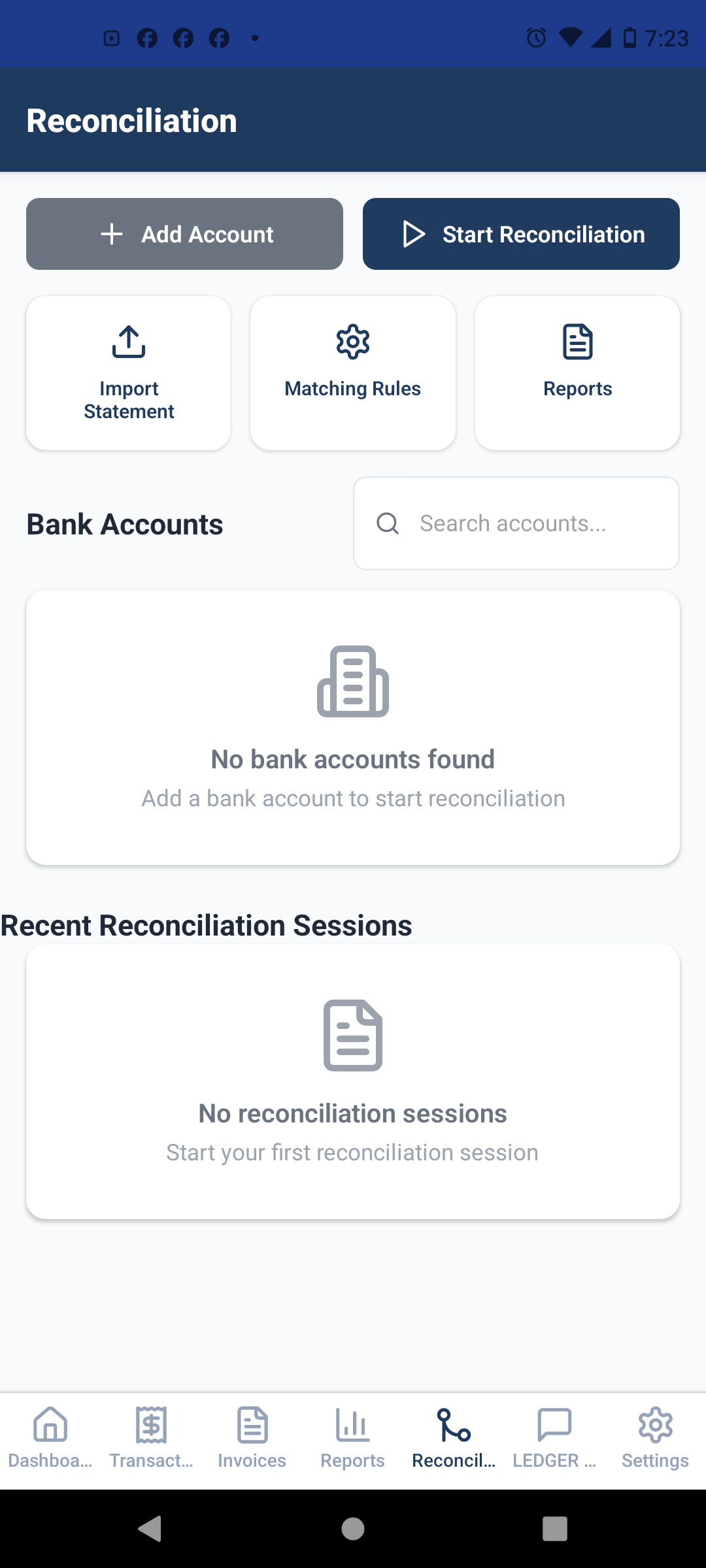Image resolution: width=706 pixels, height=1568 pixels.
Task: Open the LEDGER chat tab
Action: pos(554,1437)
